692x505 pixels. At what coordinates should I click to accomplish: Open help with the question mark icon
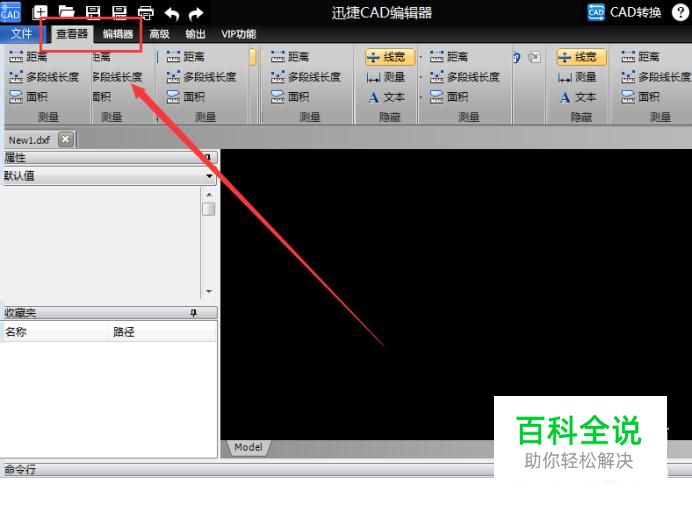[680, 12]
